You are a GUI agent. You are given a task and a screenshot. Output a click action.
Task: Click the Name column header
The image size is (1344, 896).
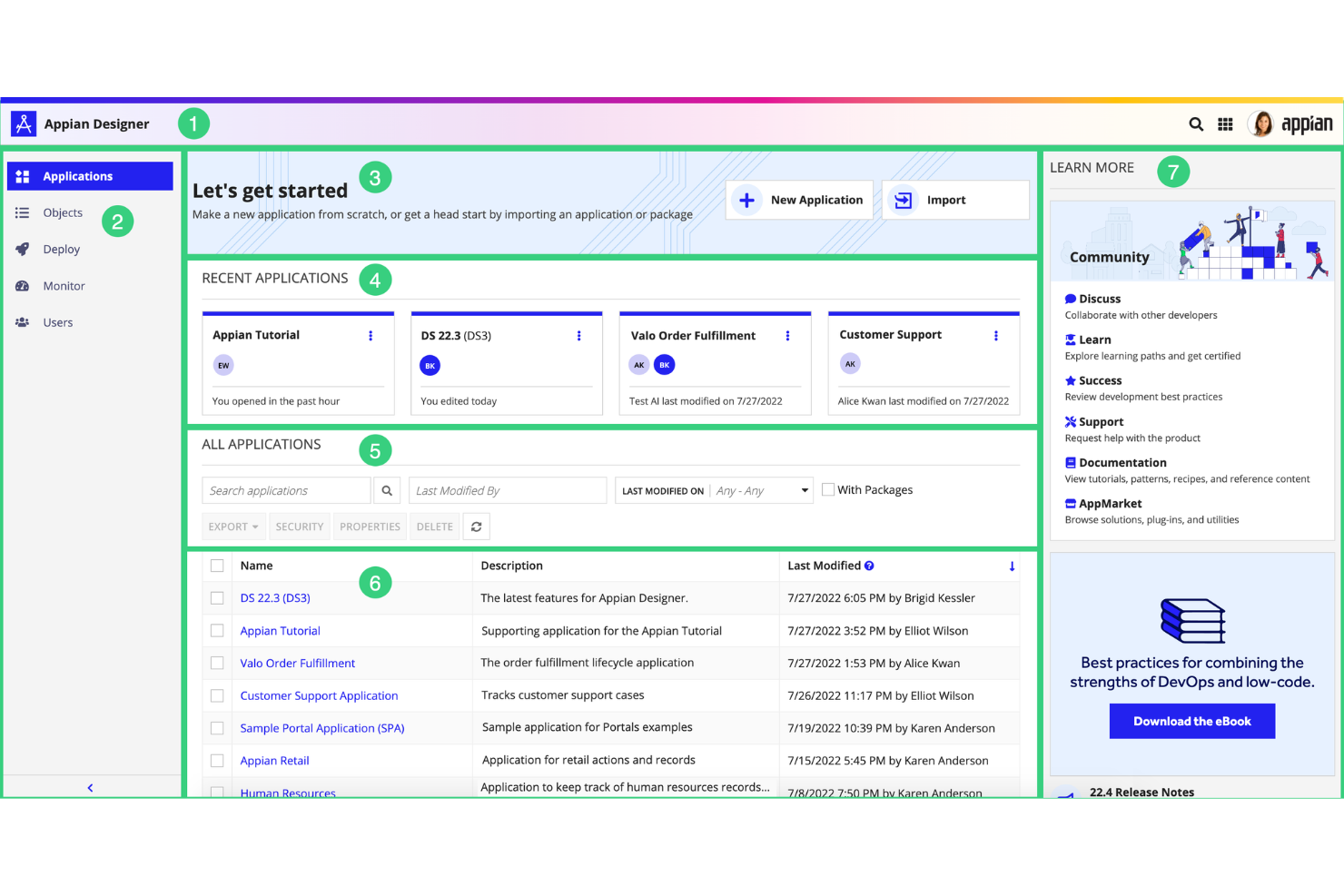click(256, 566)
